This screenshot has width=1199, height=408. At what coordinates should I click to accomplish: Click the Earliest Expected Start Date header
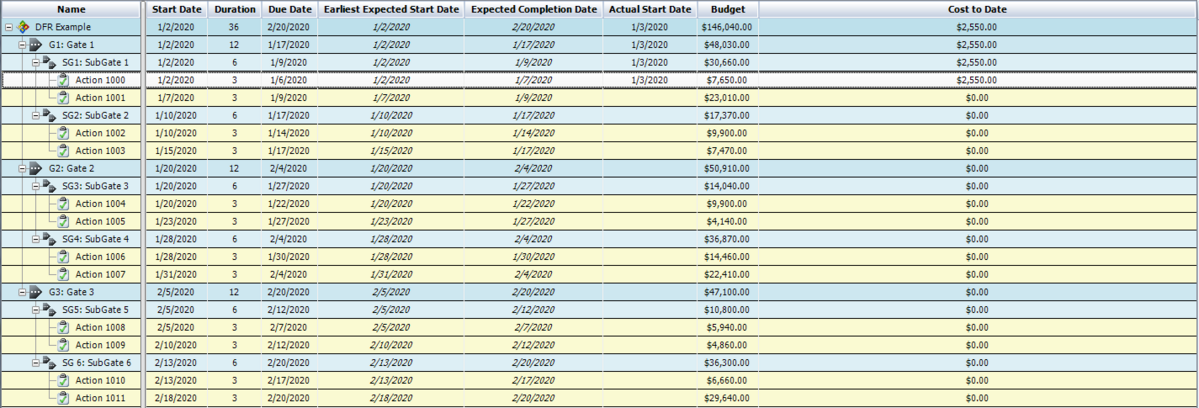tap(392, 9)
